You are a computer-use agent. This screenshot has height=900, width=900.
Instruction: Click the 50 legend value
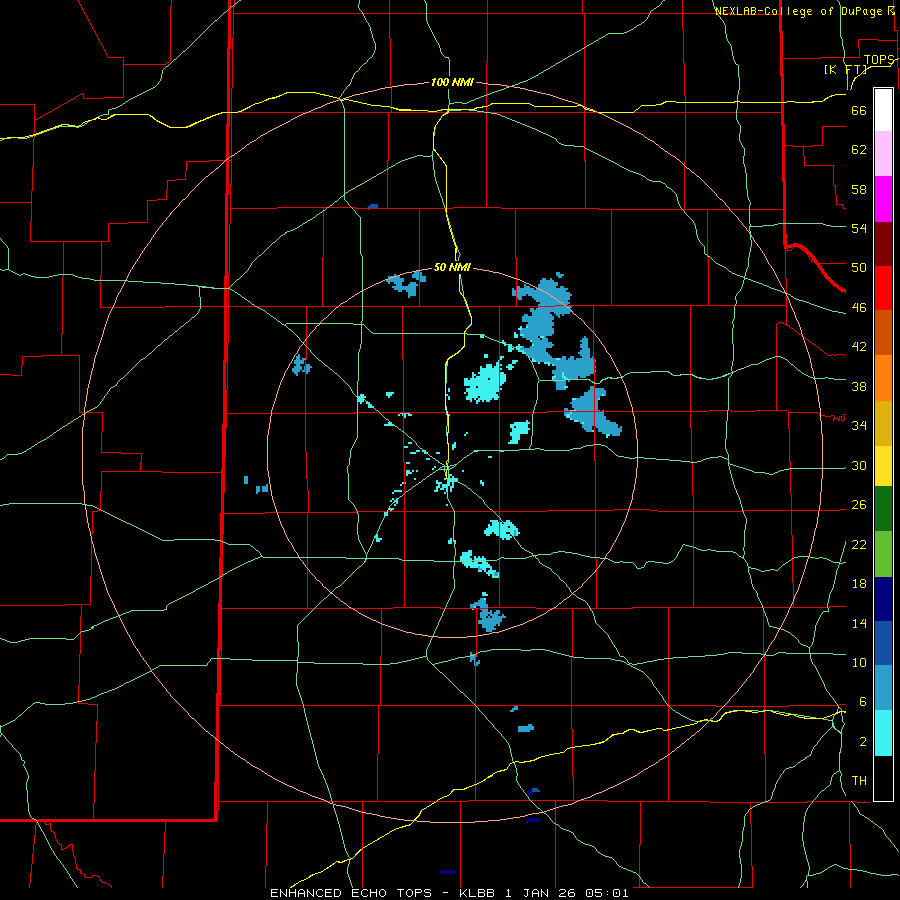tap(859, 267)
